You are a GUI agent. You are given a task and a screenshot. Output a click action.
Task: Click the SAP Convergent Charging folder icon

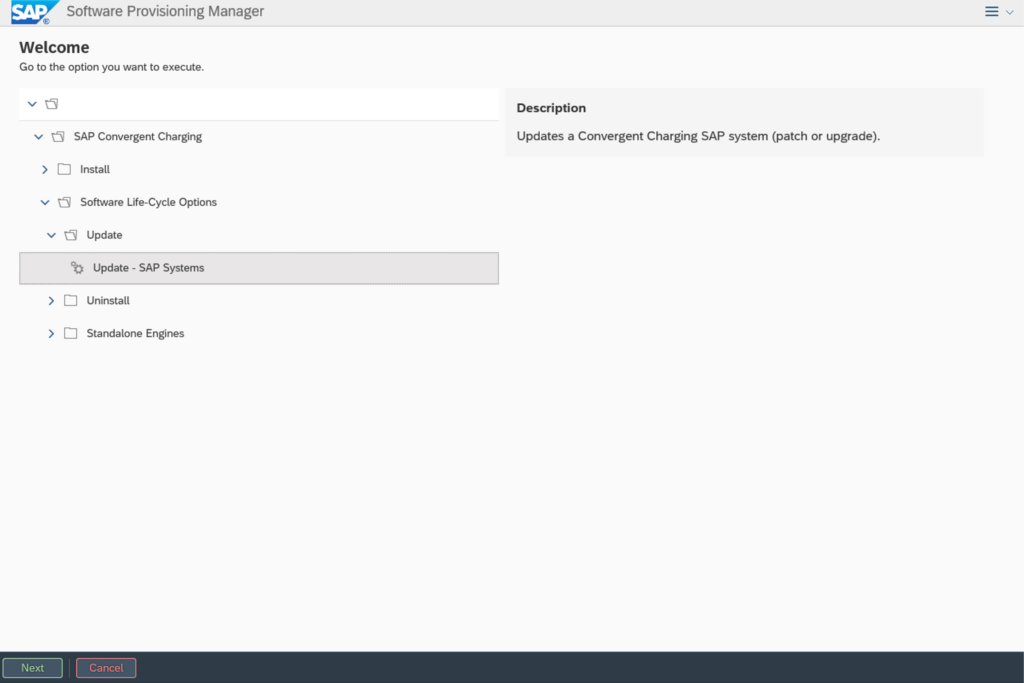pyautogui.click(x=58, y=136)
